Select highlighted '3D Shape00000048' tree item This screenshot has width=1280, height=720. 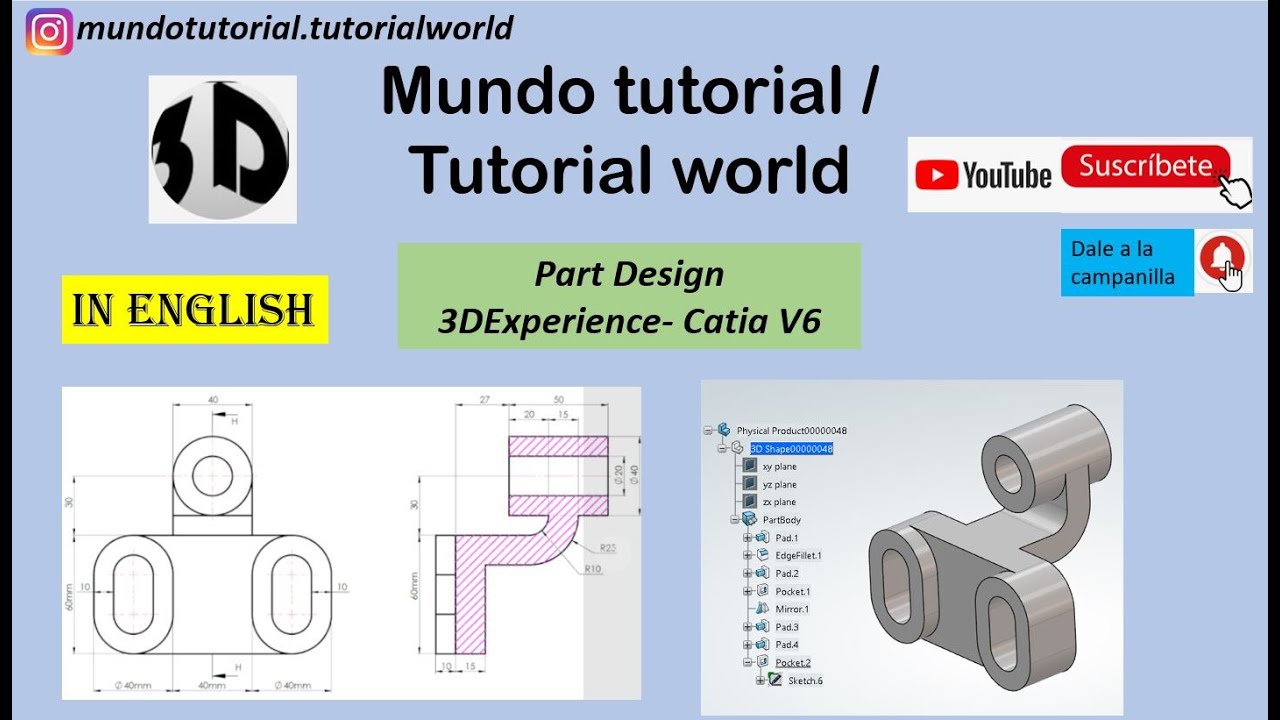coord(791,449)
